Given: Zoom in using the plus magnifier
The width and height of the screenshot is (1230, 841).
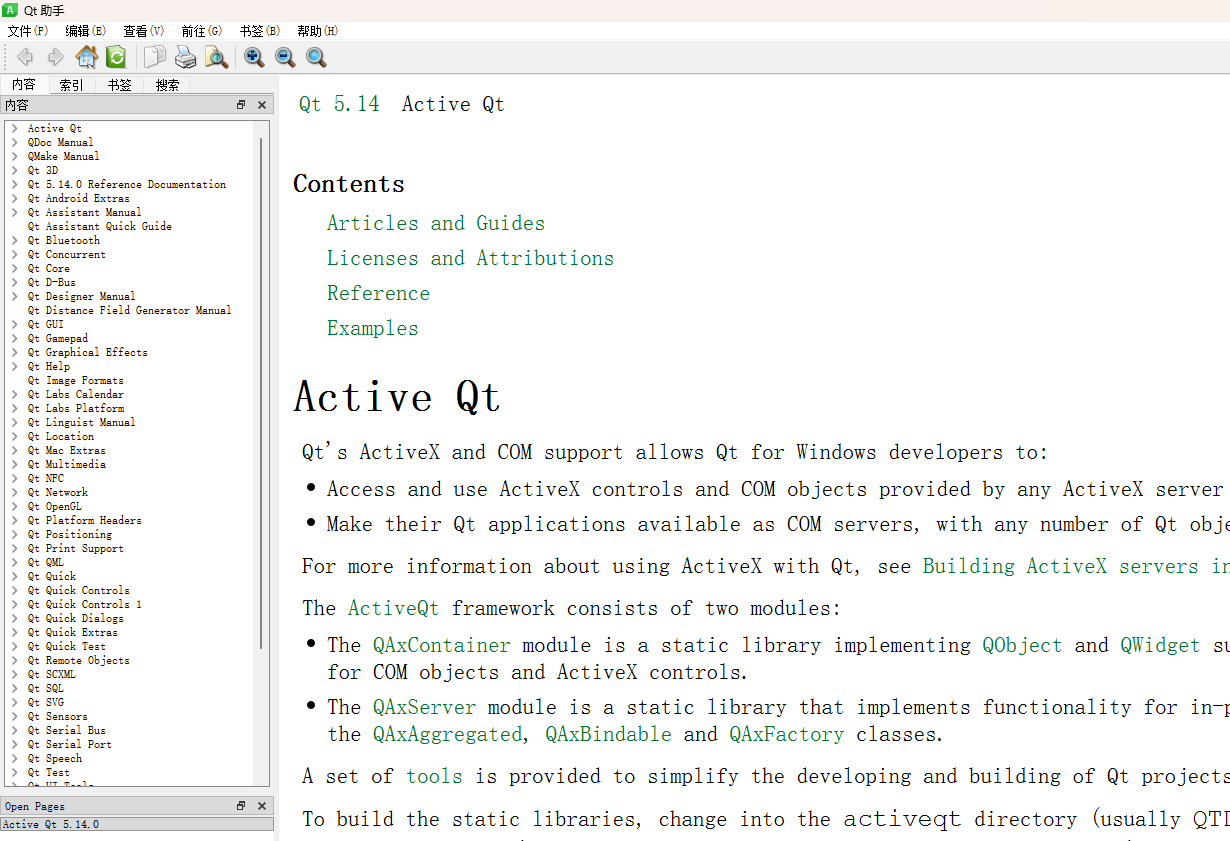Looking at the screenshot, I should 254,57.
